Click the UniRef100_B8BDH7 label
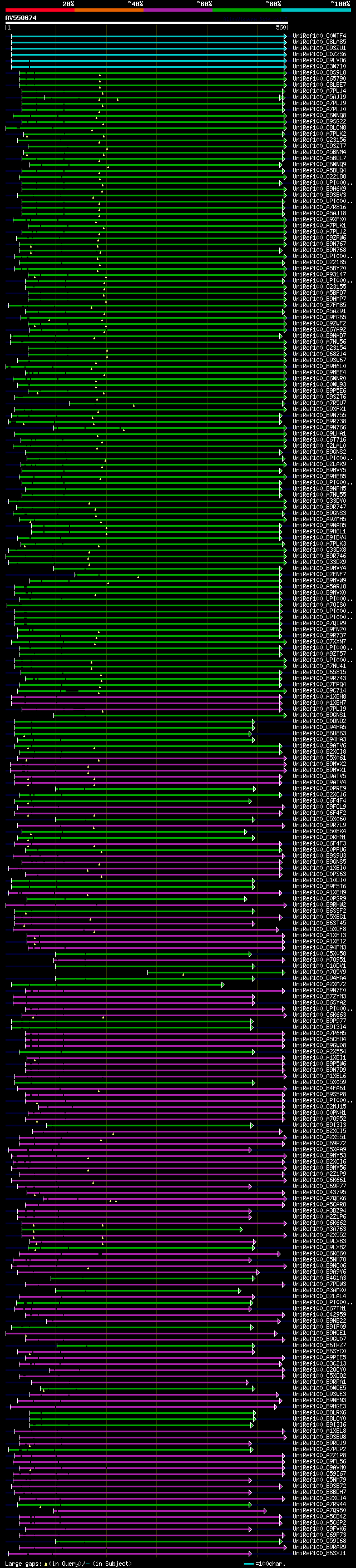 click(319, 1492)
